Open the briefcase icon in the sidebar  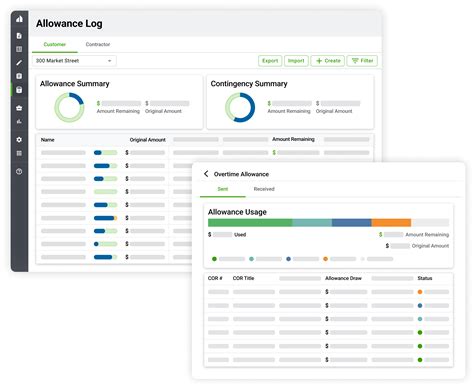19,108
